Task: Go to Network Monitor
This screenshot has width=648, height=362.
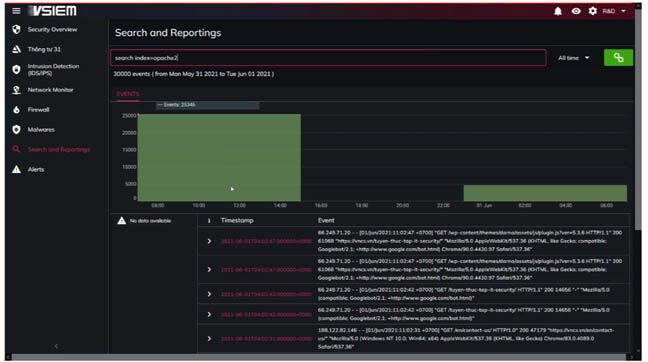Action: click(50, 90)
